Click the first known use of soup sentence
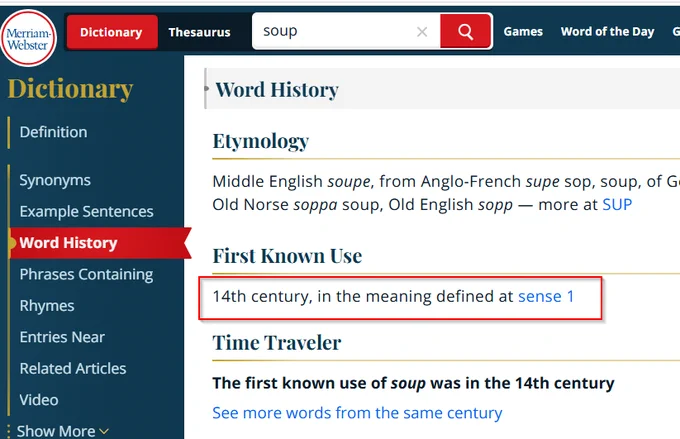Viewport: 680px width, 439px height. point(413,383)
